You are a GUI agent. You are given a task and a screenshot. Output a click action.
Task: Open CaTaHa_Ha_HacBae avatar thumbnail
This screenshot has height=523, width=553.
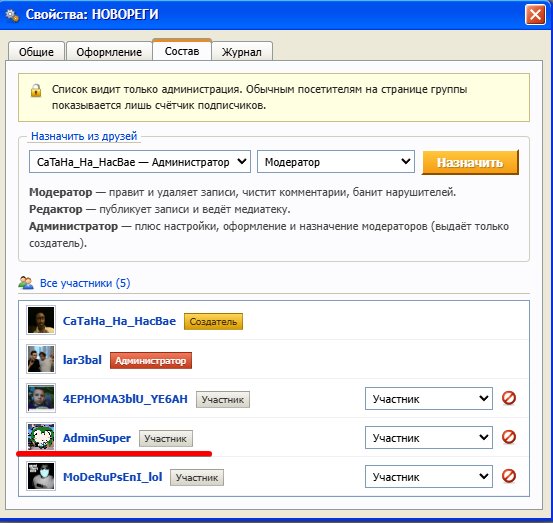41,320
